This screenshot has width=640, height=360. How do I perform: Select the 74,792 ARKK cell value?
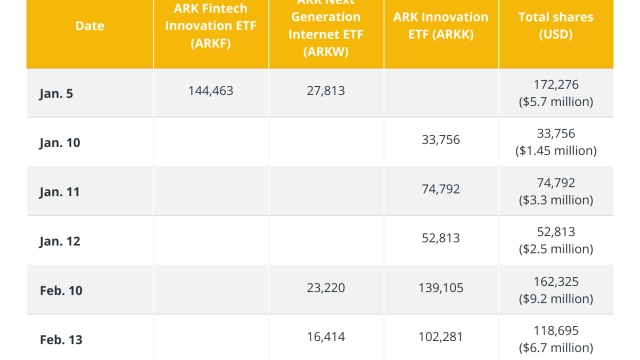441,189
